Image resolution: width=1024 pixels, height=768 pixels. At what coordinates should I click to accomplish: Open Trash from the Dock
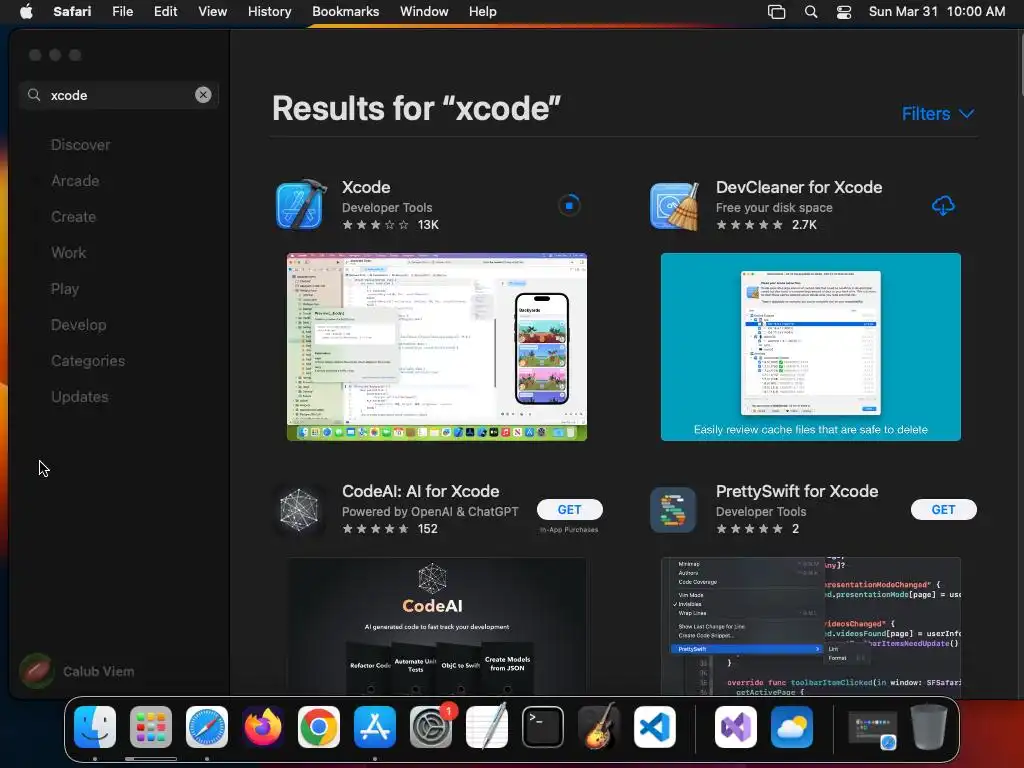tap(929, 727)
